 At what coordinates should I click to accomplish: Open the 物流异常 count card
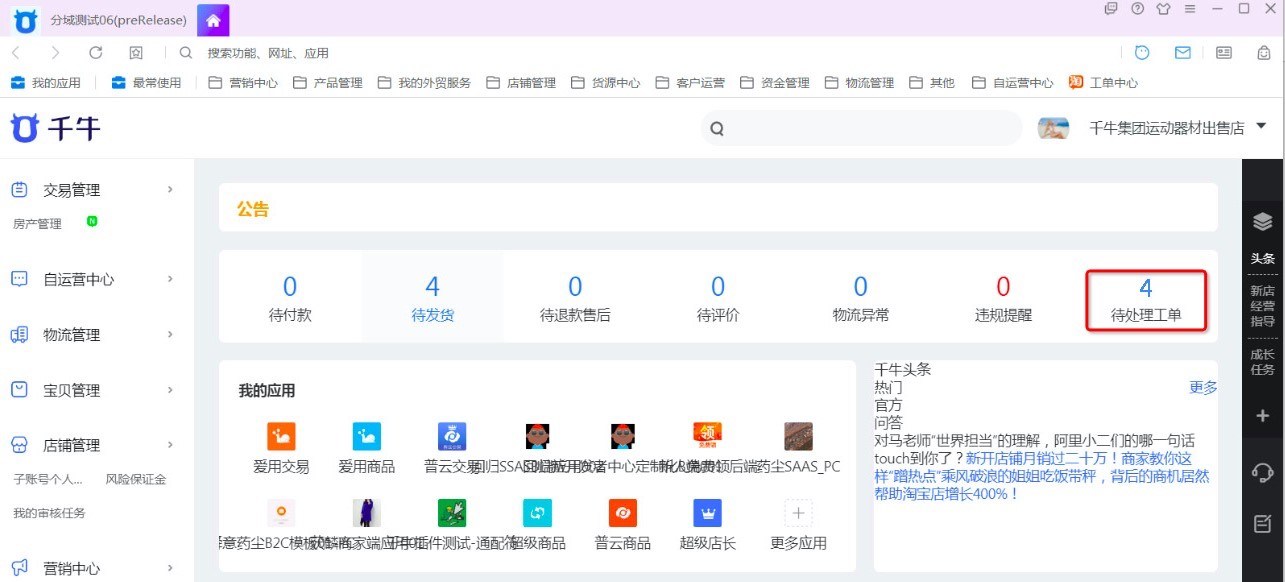point(861,299)
